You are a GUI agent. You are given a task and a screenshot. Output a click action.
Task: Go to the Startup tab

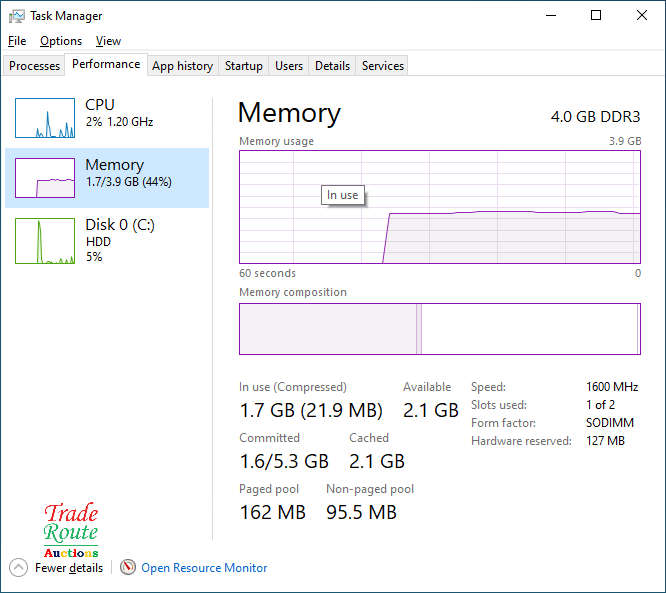[243, 66]
